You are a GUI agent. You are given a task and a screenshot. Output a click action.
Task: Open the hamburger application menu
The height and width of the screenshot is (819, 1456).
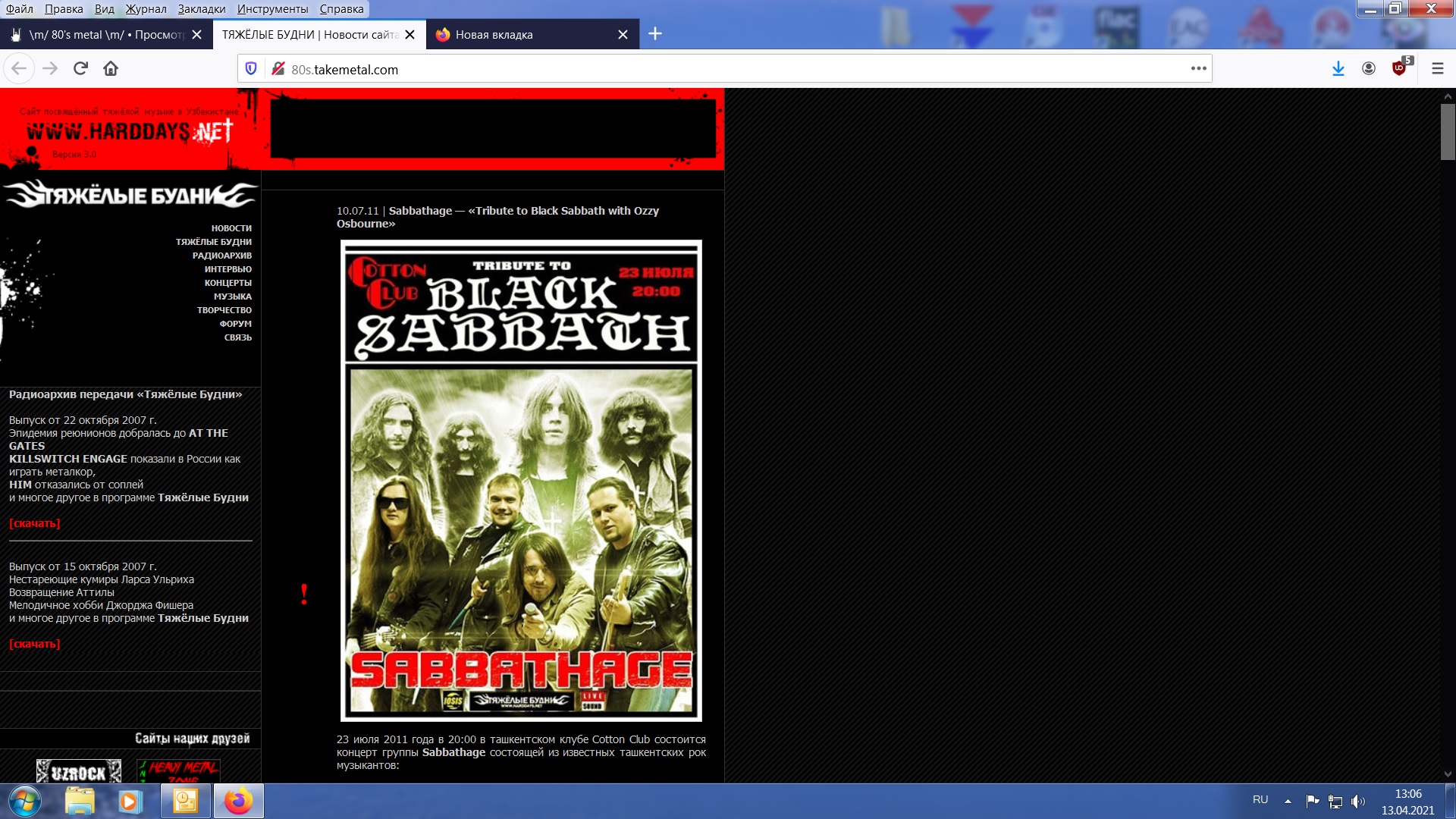tap(1437, 69)
